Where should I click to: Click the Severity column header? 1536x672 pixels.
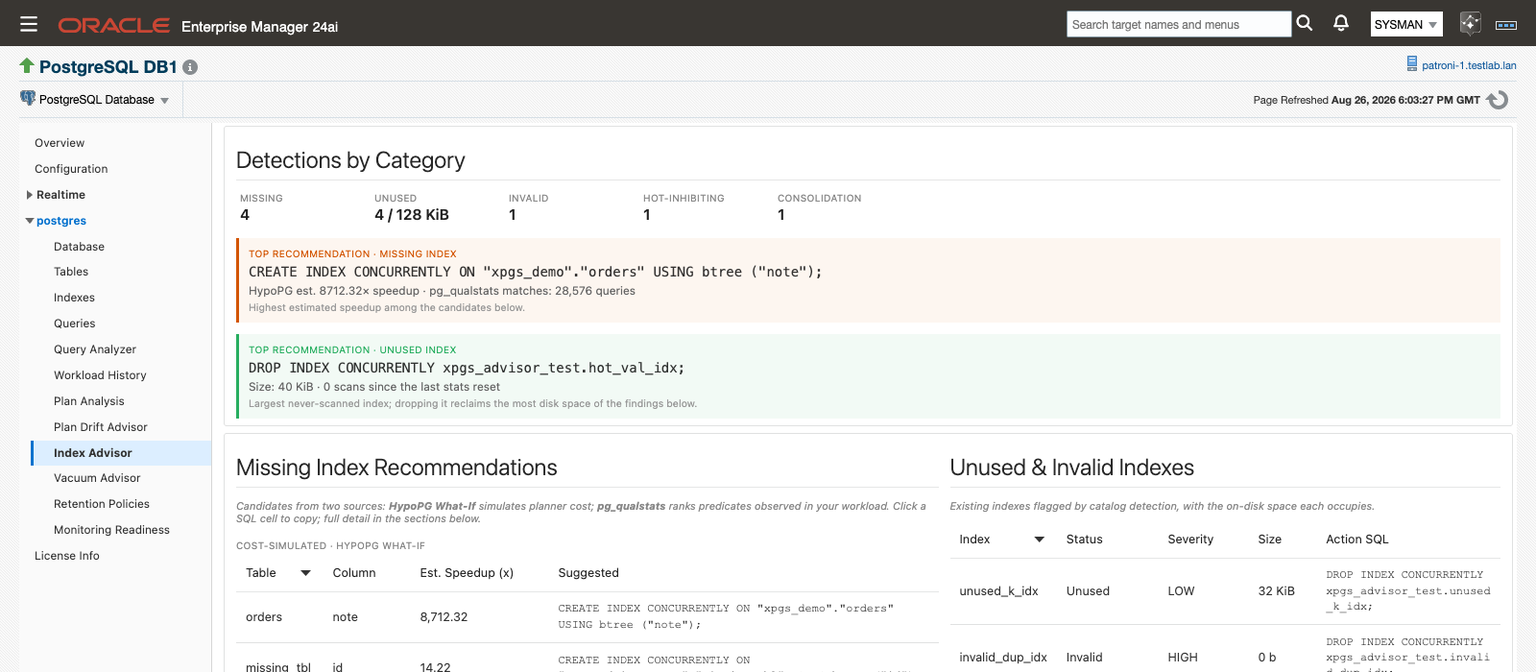pos(1190,539)
